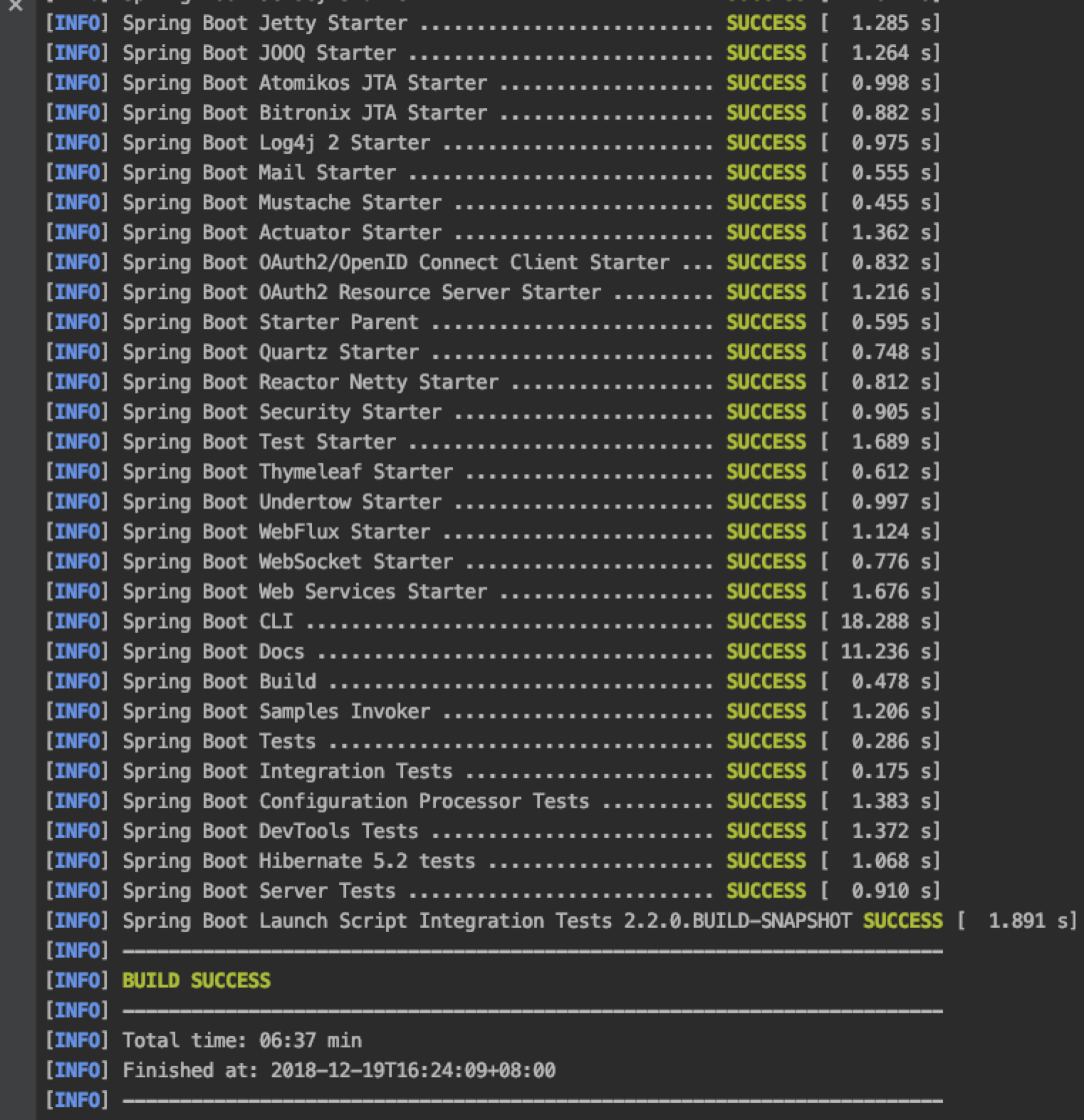
Task: Click 'Spring Boot Starter Parent' text
Action: pyautogui.click(x=271, y=323)
